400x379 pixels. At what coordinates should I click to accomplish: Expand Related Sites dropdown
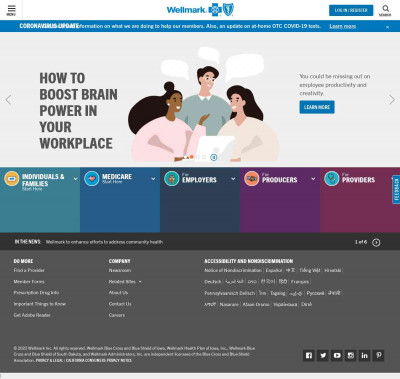click(x=125, y=282)
